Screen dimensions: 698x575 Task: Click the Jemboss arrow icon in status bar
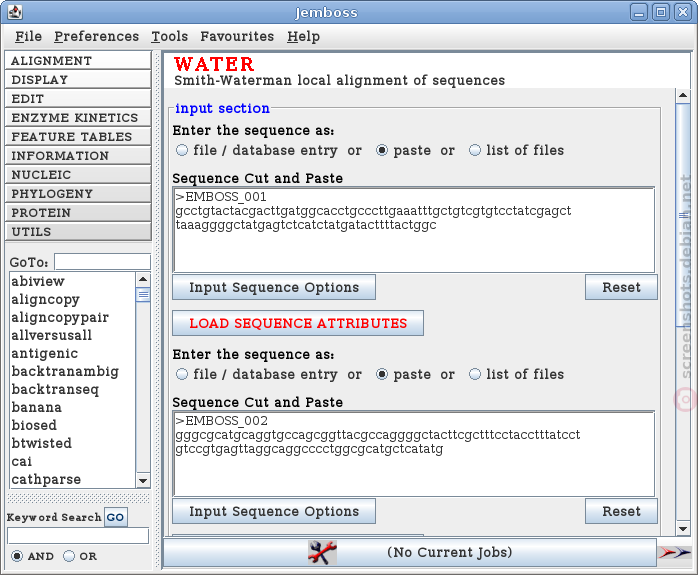pos(674,553)
